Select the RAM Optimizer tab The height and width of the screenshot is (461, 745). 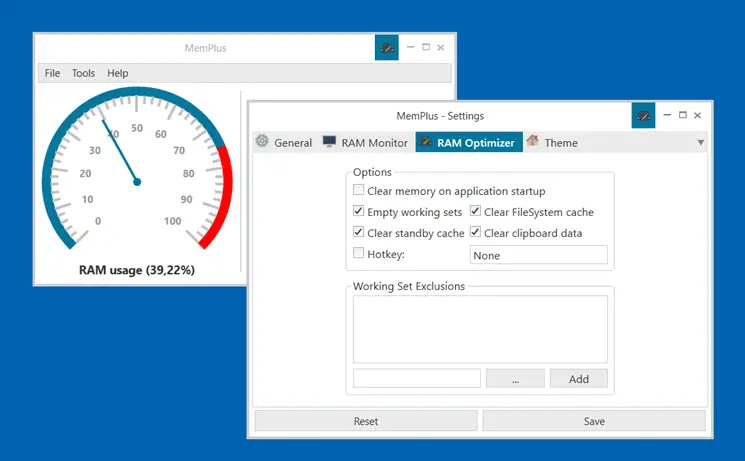click(469, 142)
